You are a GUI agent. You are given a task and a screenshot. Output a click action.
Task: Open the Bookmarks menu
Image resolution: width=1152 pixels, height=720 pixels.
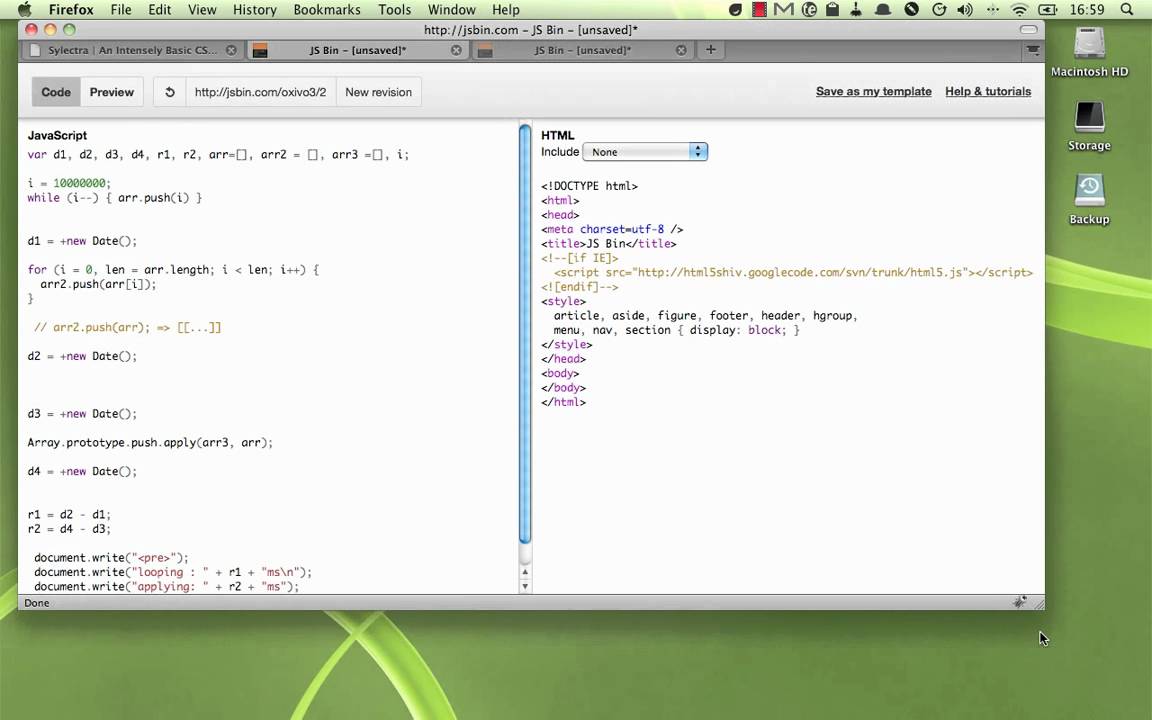[327, 10]
